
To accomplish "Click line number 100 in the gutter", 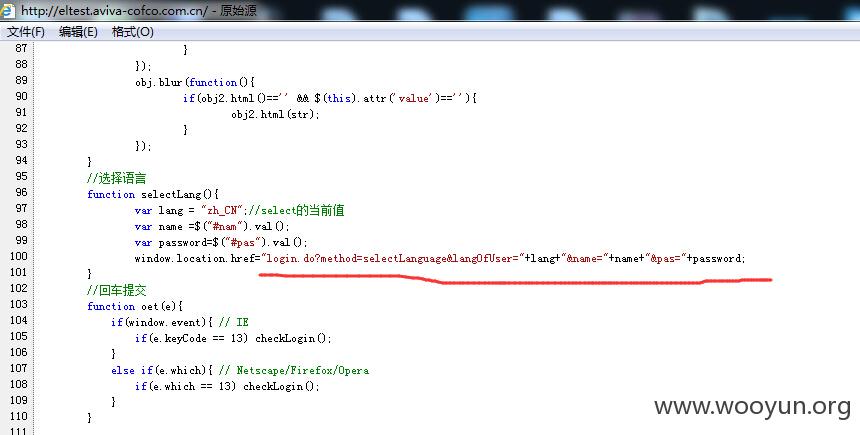I will tap(18, 256).
